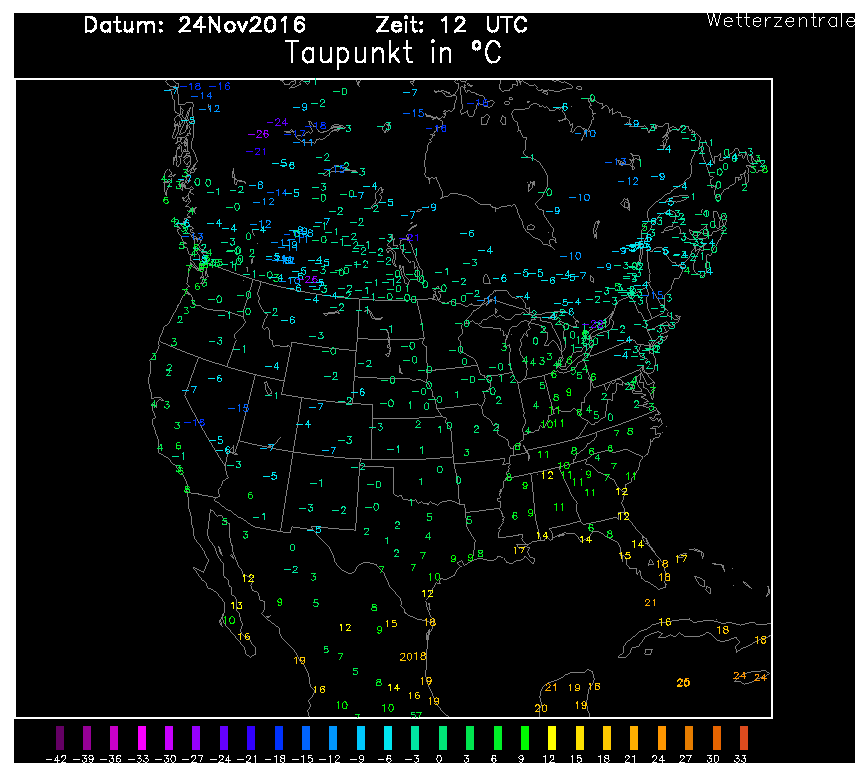The image size is (868, 776).
Task: Click the '-21' legend value label
Action: click(x=251, y=760)
